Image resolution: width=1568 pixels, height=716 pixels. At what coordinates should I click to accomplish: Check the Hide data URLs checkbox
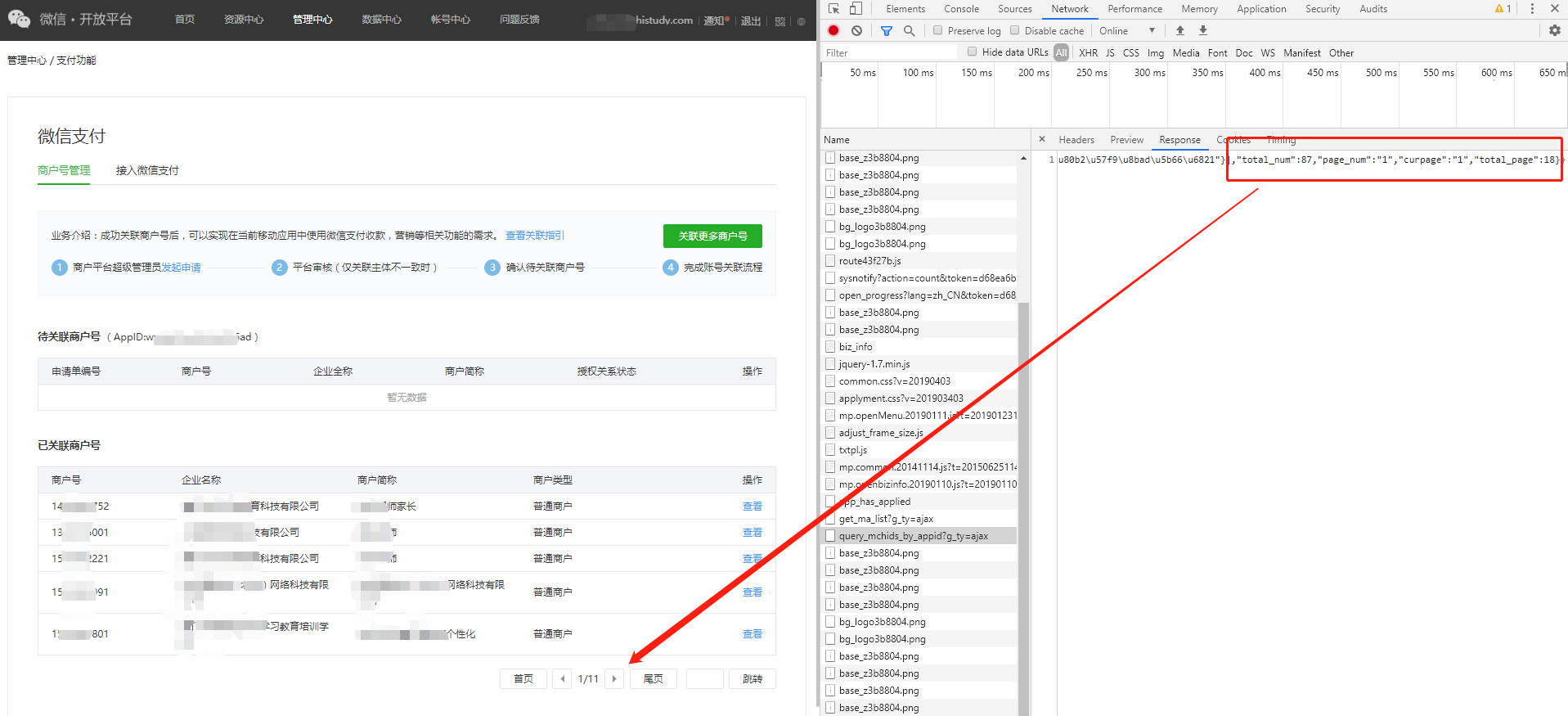(973, 52)
